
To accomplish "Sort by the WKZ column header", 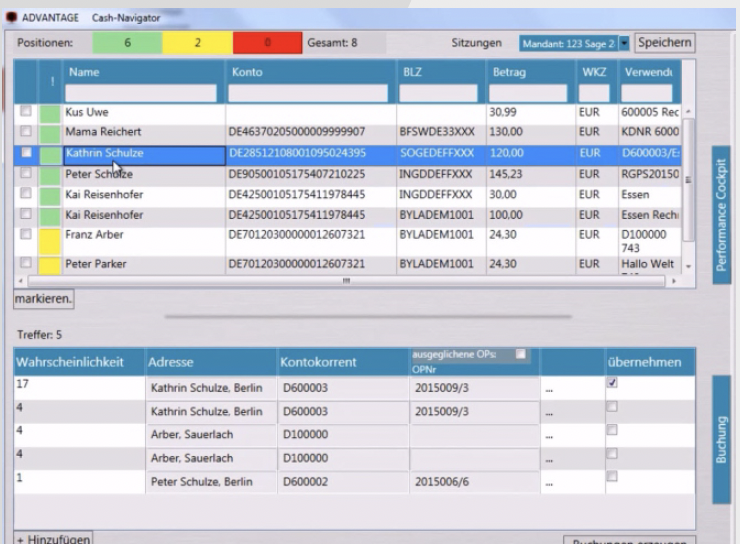I will [x=594, y=72].
